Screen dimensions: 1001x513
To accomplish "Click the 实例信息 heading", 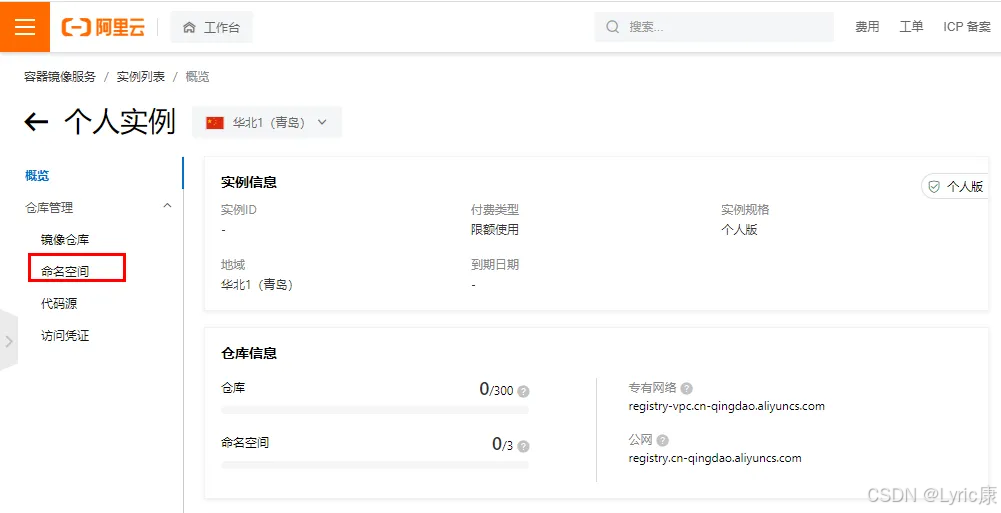I will point(249,182).
